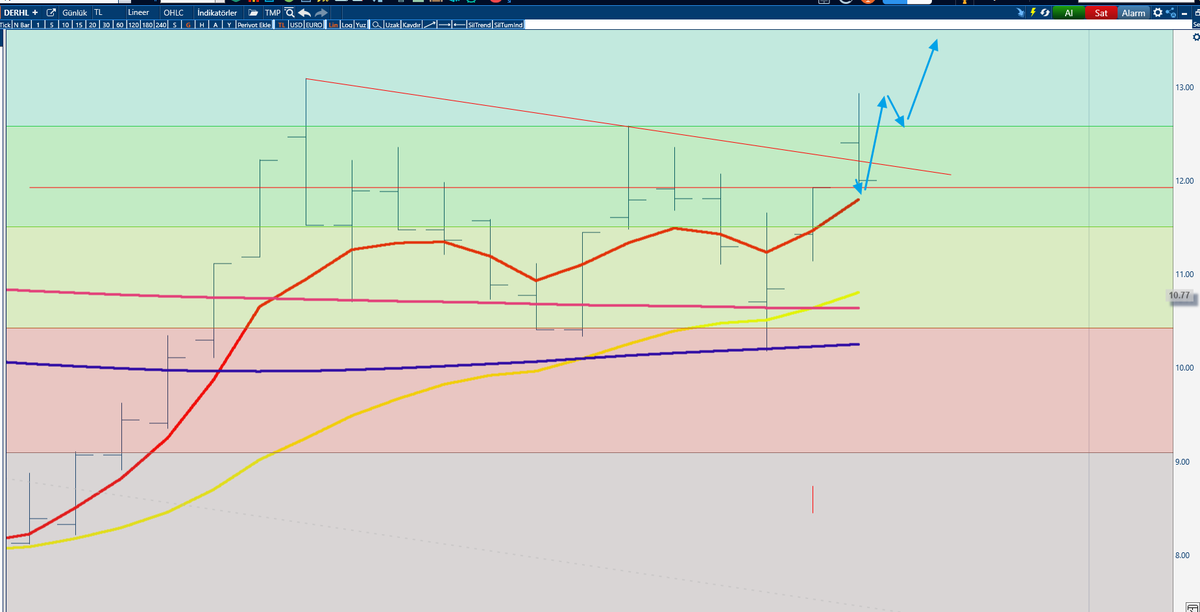Viewport: 1200px width, 612px height.
Task: Select the 180 minute period
Action: pyautogui.click(x=147, y=24)
